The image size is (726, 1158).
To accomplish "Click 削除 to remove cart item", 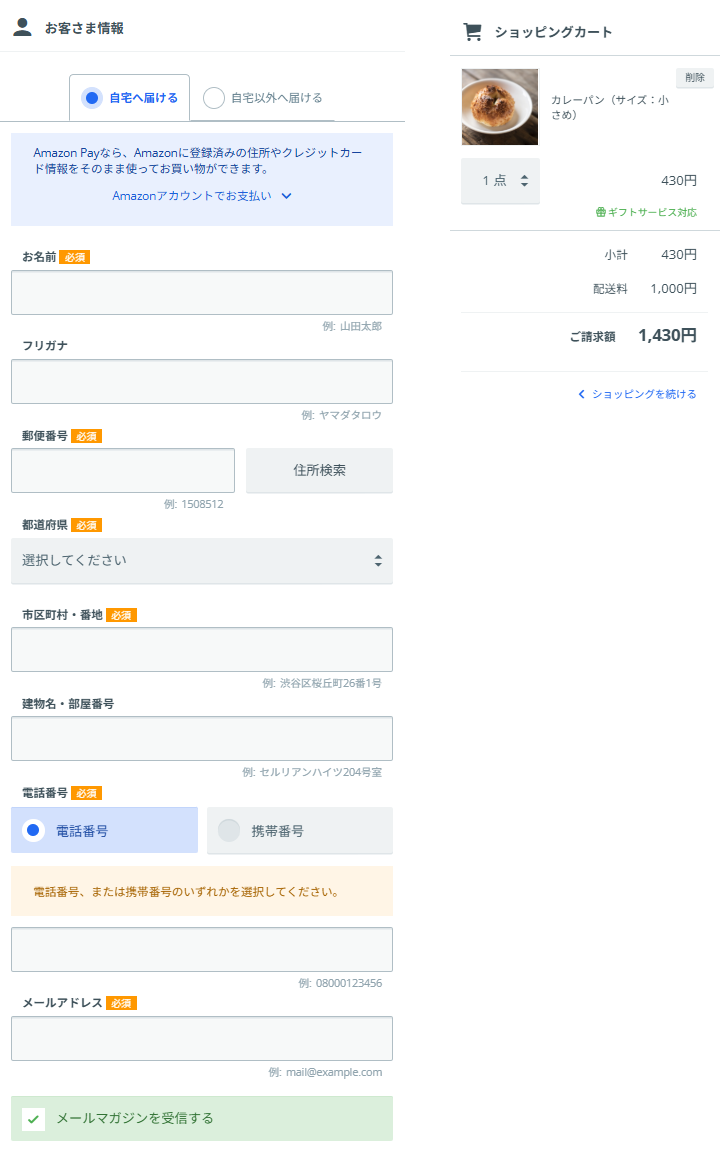I will [694, 78].
